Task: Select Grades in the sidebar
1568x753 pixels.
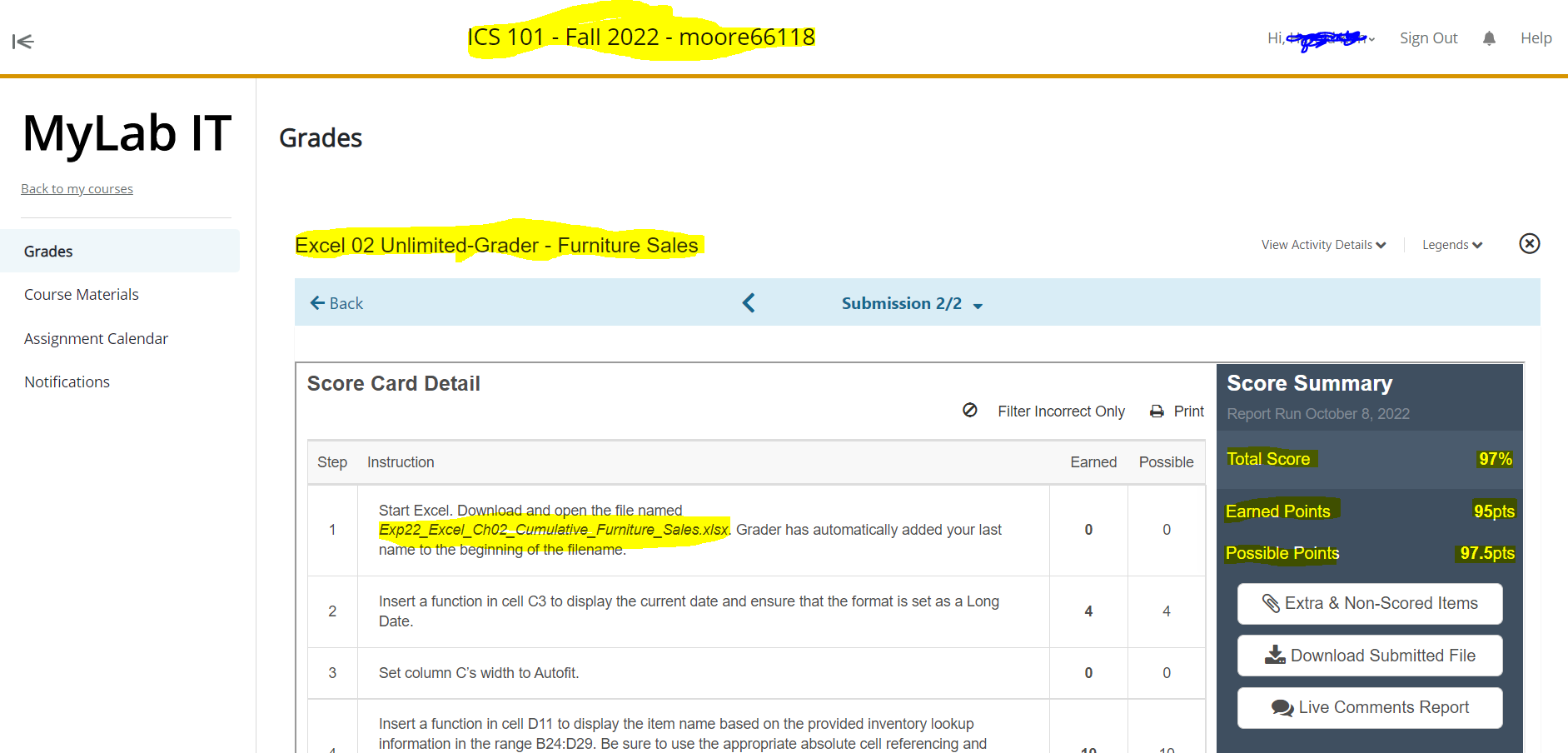Action: point(120,251)
